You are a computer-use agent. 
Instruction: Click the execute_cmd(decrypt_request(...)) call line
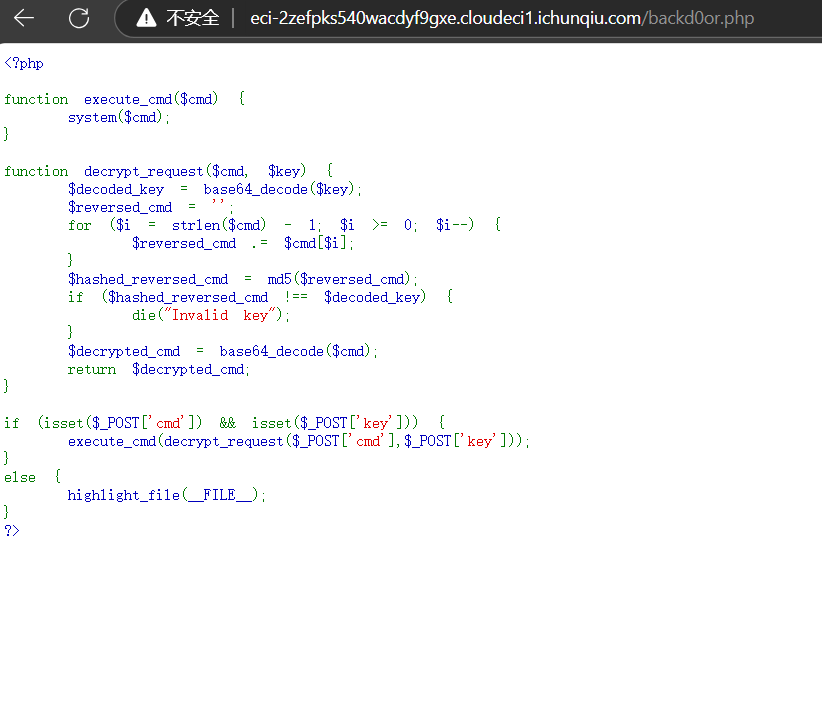299,441
